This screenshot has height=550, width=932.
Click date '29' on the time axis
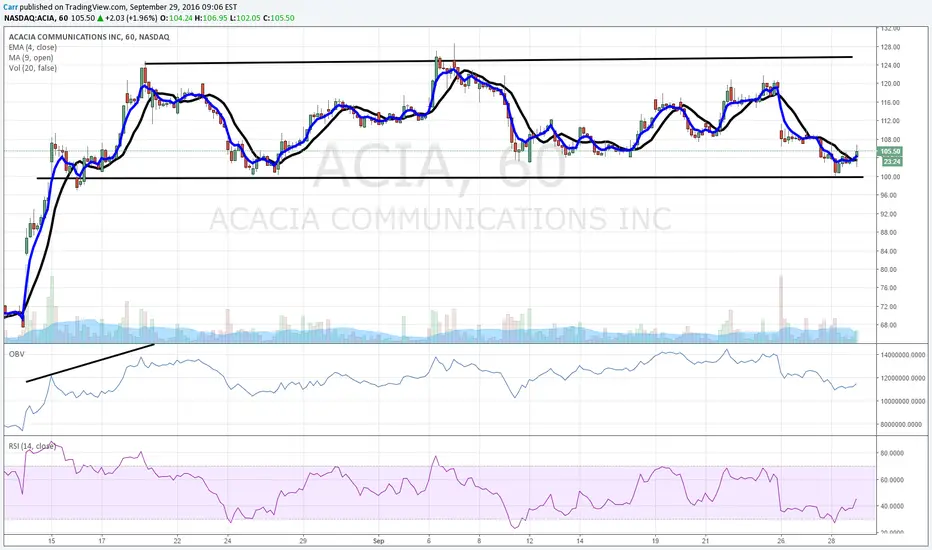coord(303,541)
